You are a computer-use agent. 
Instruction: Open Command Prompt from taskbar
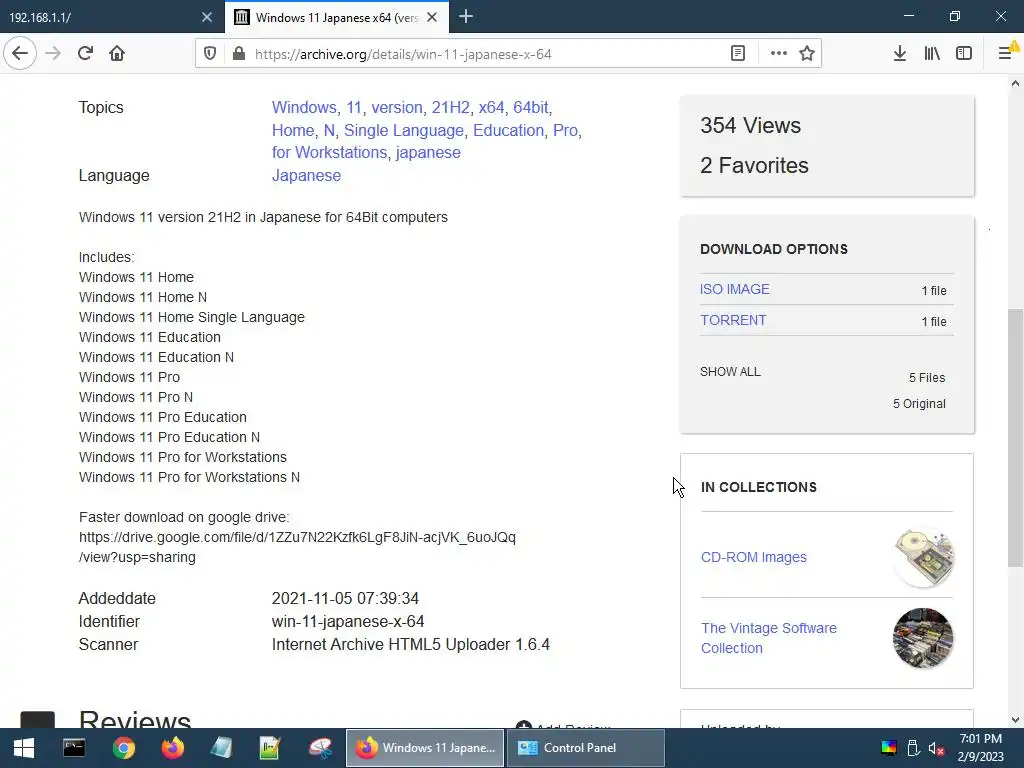[x=74, y=748]
